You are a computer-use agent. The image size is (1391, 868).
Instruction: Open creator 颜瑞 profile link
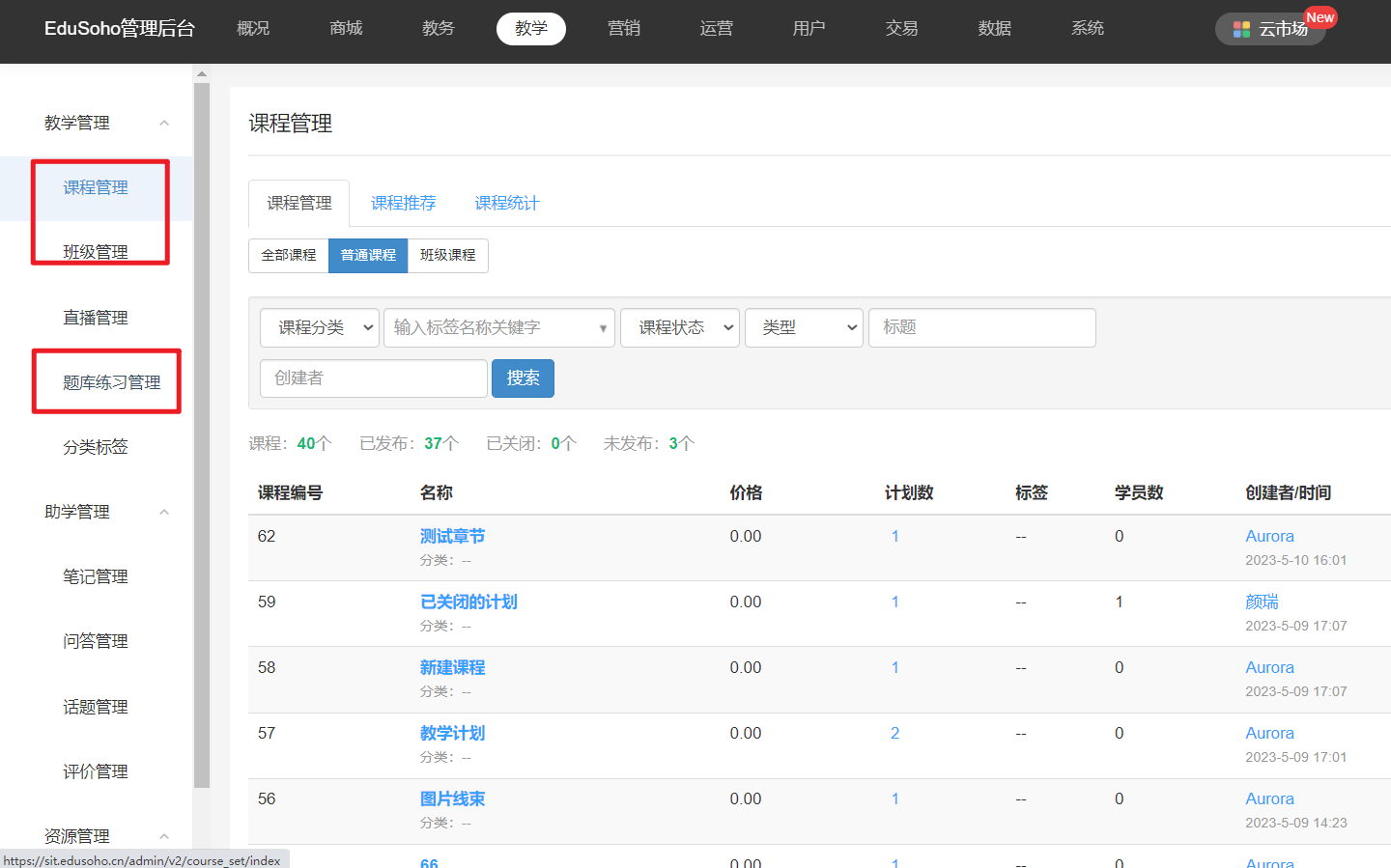pos(1262,602)
